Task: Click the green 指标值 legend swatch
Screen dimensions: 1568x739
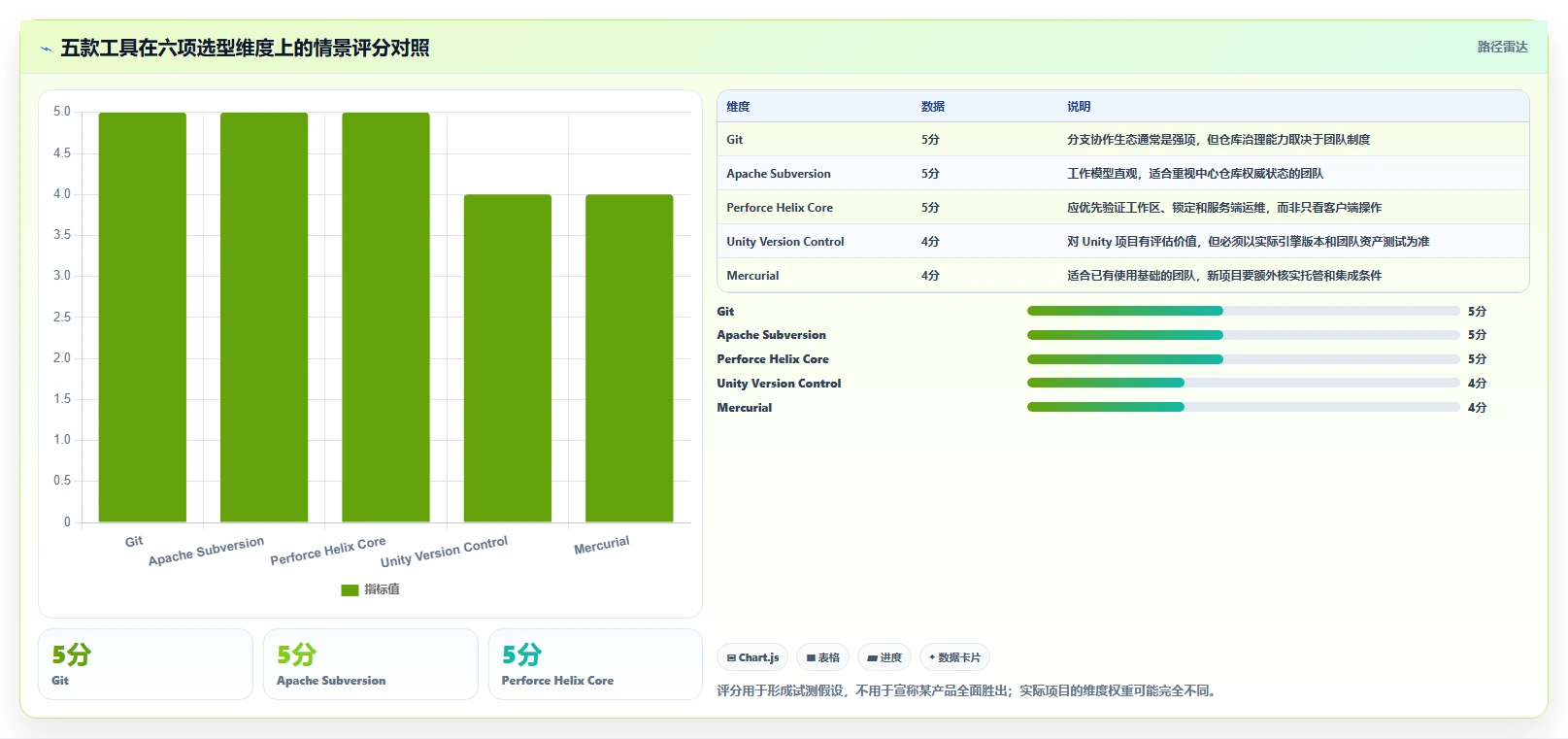Action: [x=350, y=589]
